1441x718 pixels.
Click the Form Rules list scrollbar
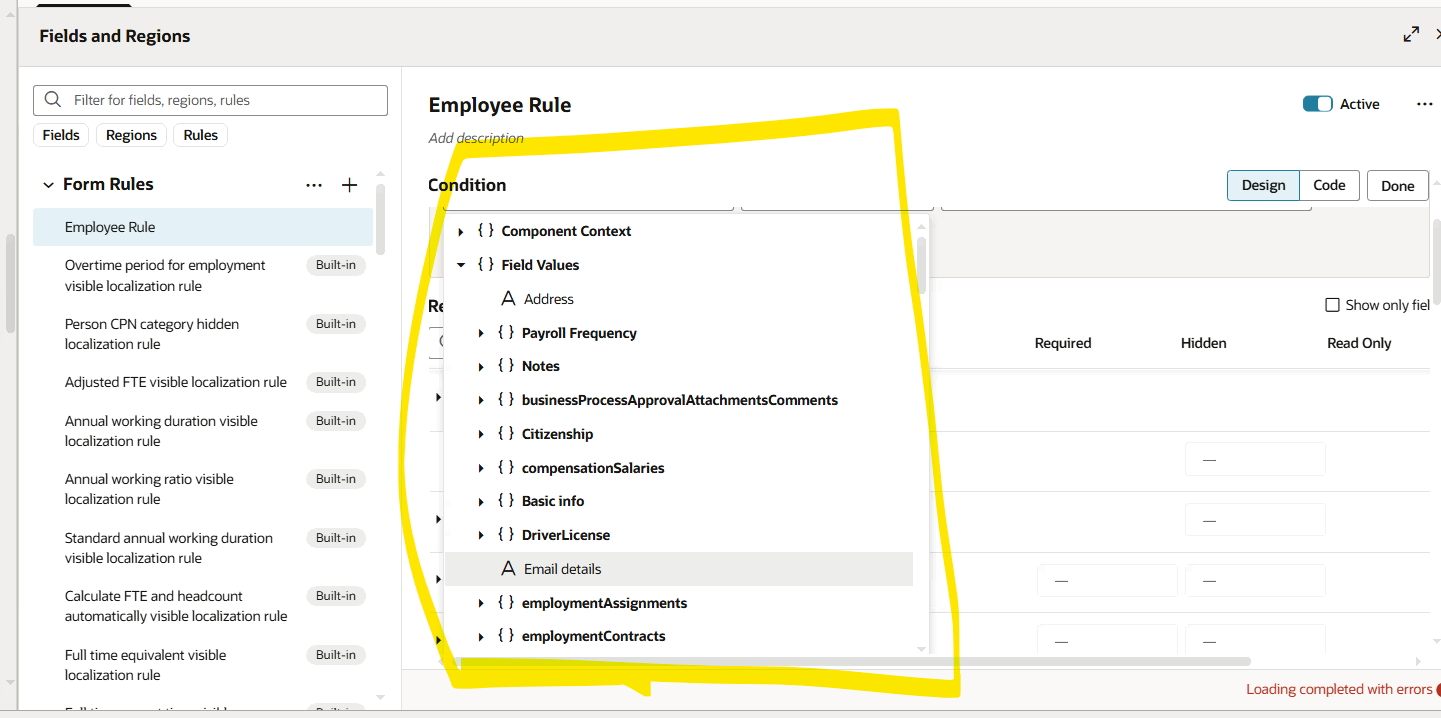pyautogui.click(x=380, y=220)
